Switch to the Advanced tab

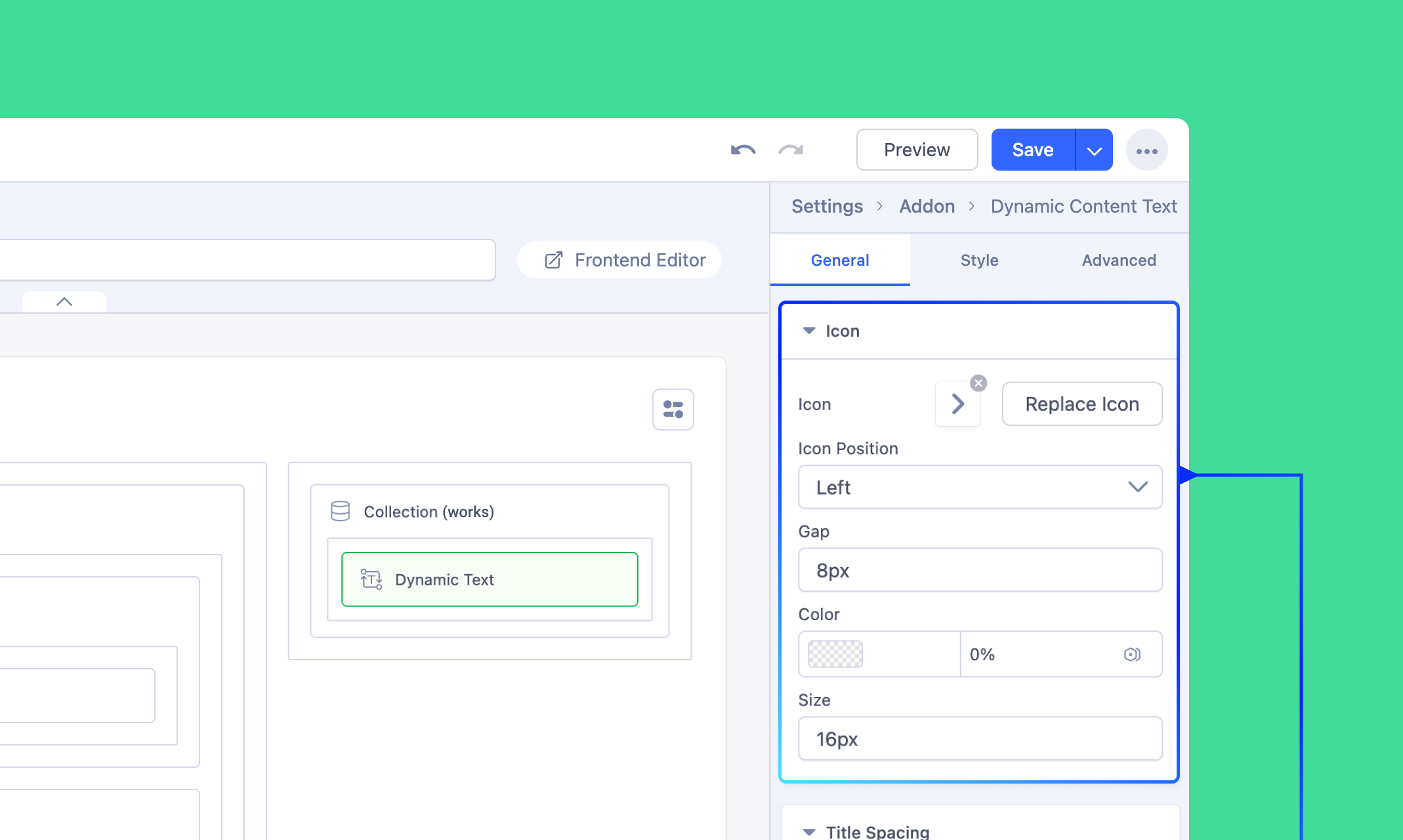[x=1118, y=261]
